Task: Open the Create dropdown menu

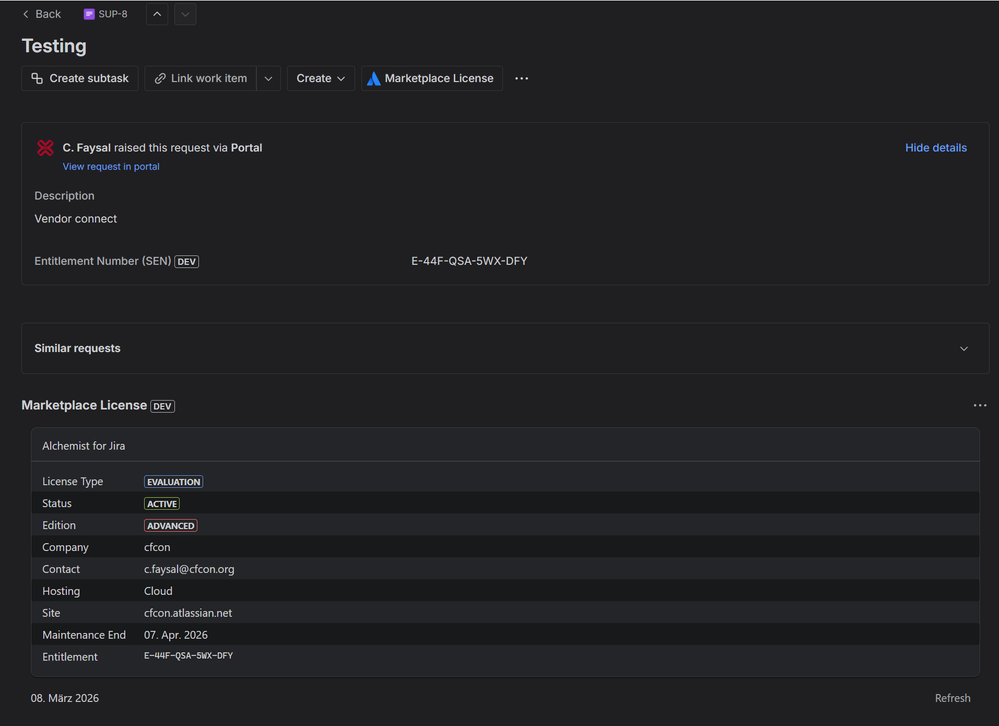Action: pos(320,78)
